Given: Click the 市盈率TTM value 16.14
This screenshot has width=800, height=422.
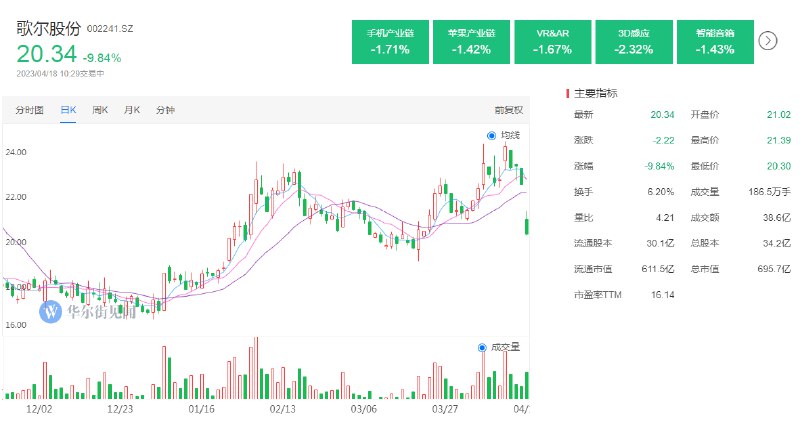Looking at the screenshot, I should point(662,295).
